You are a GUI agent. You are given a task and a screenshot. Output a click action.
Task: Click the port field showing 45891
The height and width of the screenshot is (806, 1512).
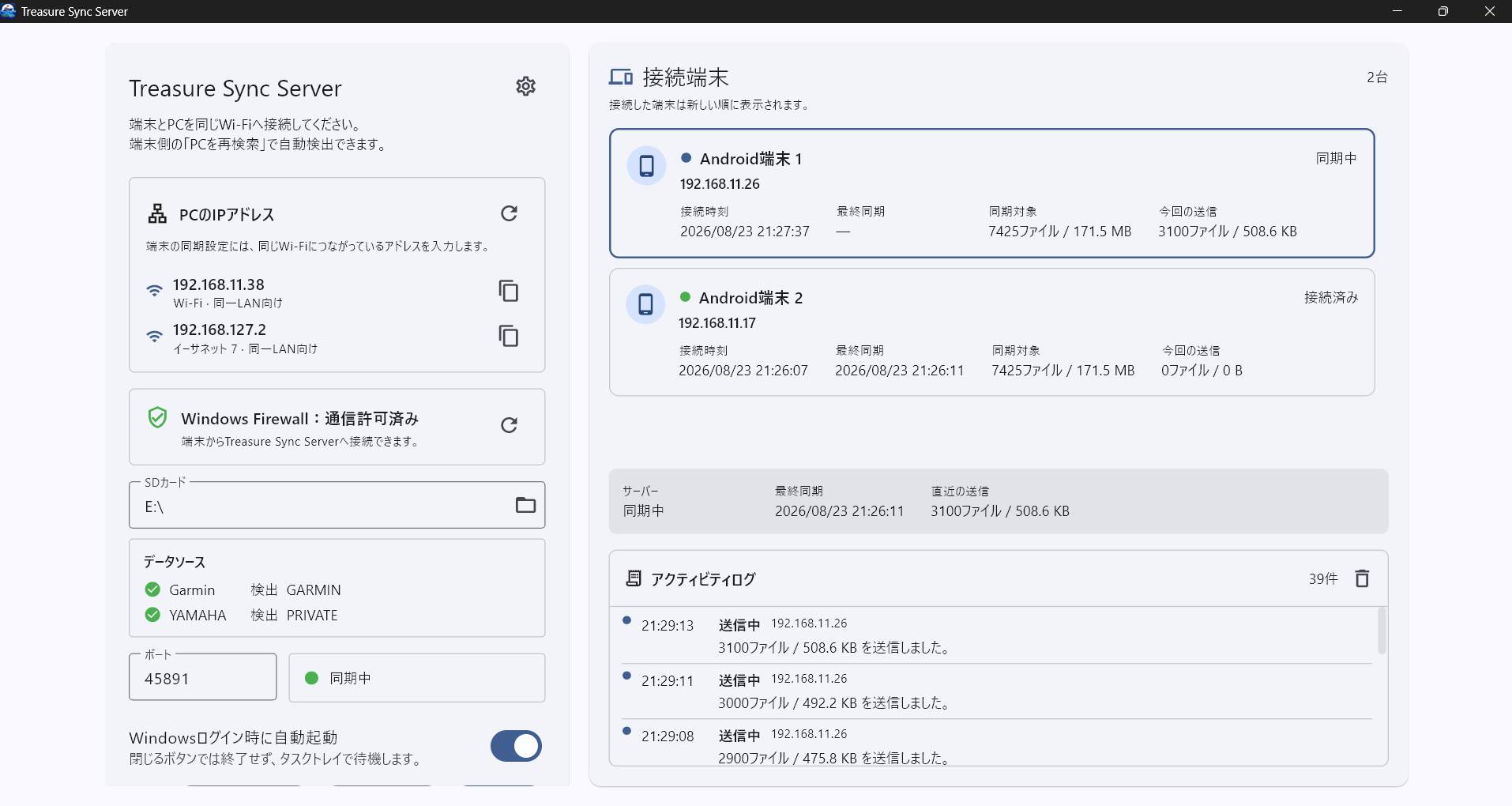[x=203, y=677]
